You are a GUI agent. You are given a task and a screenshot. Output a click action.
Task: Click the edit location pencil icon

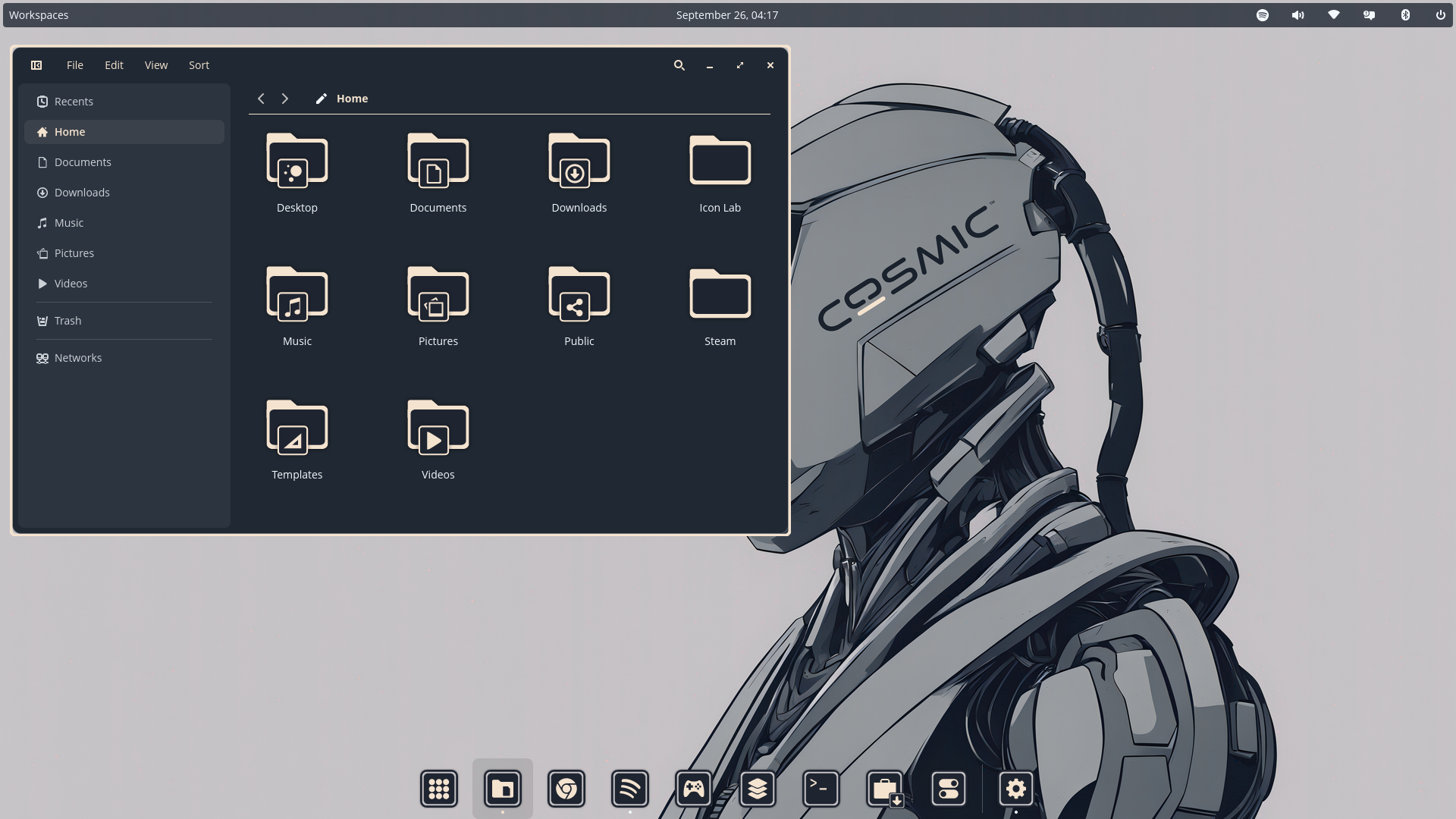click(322, 99)
